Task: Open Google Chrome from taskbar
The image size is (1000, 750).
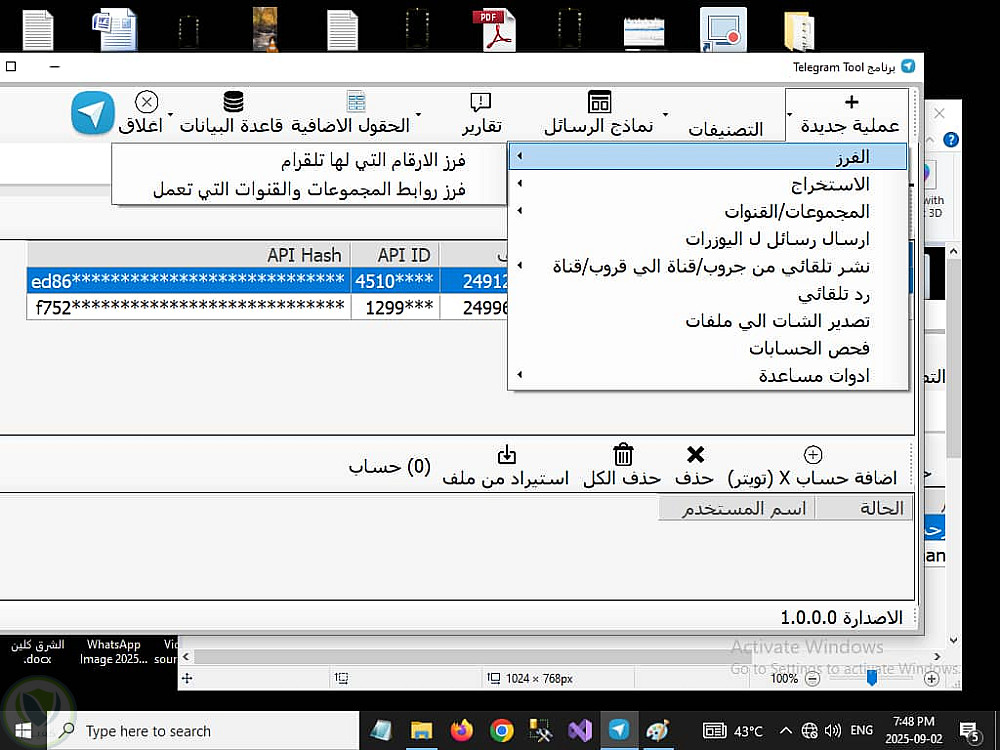Action: coord(502,731)
